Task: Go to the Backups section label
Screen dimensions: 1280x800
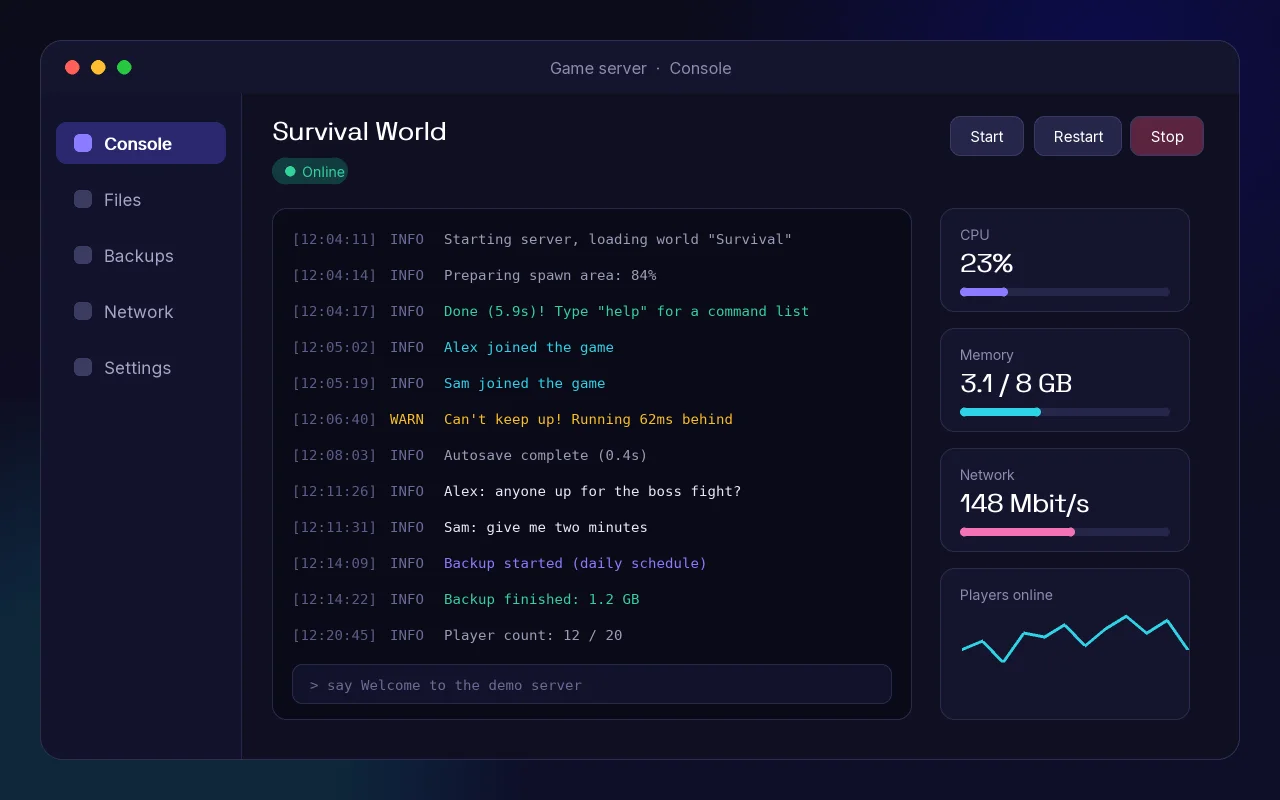Action: (139, 256)
